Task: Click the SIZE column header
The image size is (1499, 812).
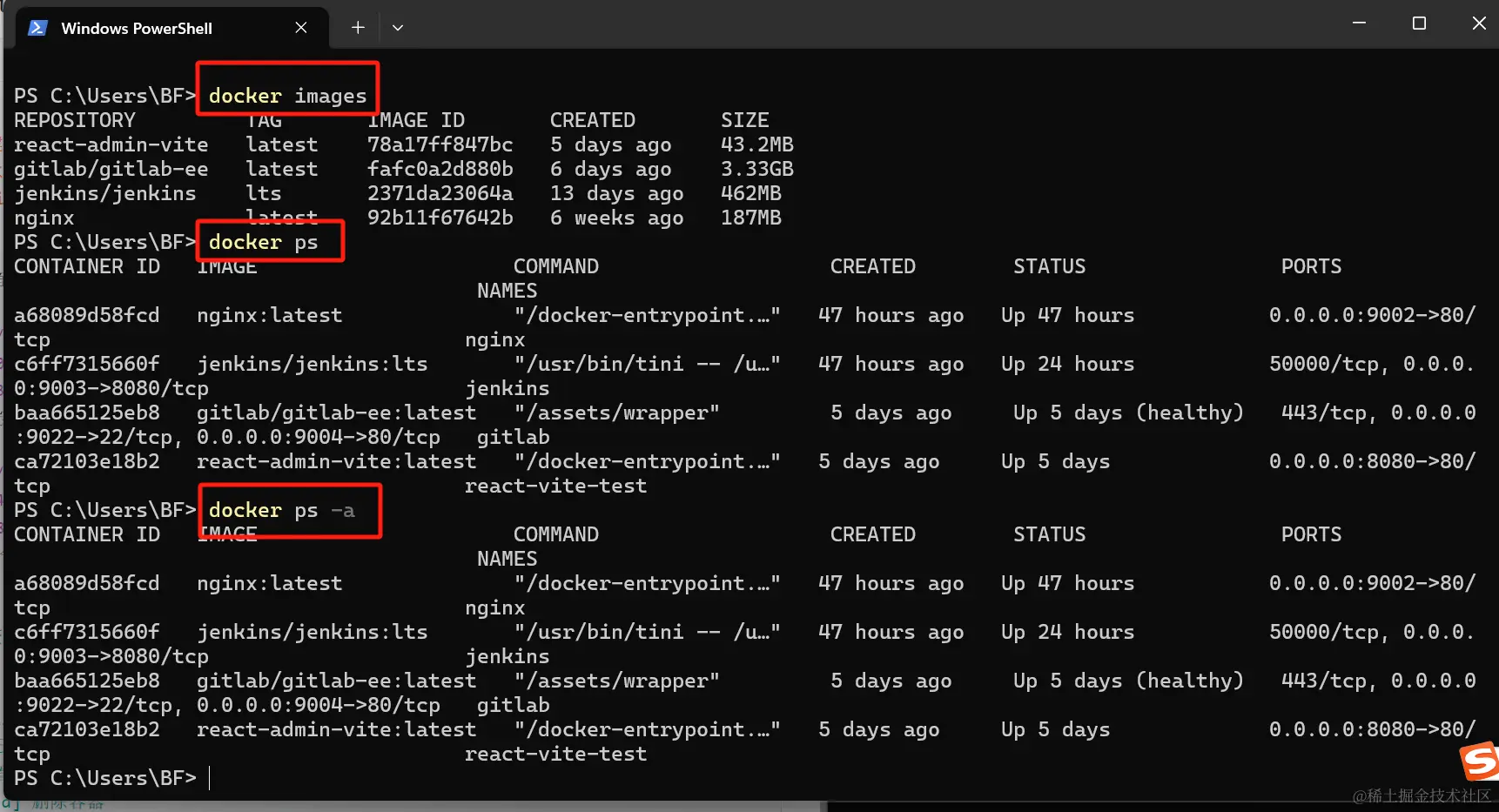Action: tap(744, 120)
